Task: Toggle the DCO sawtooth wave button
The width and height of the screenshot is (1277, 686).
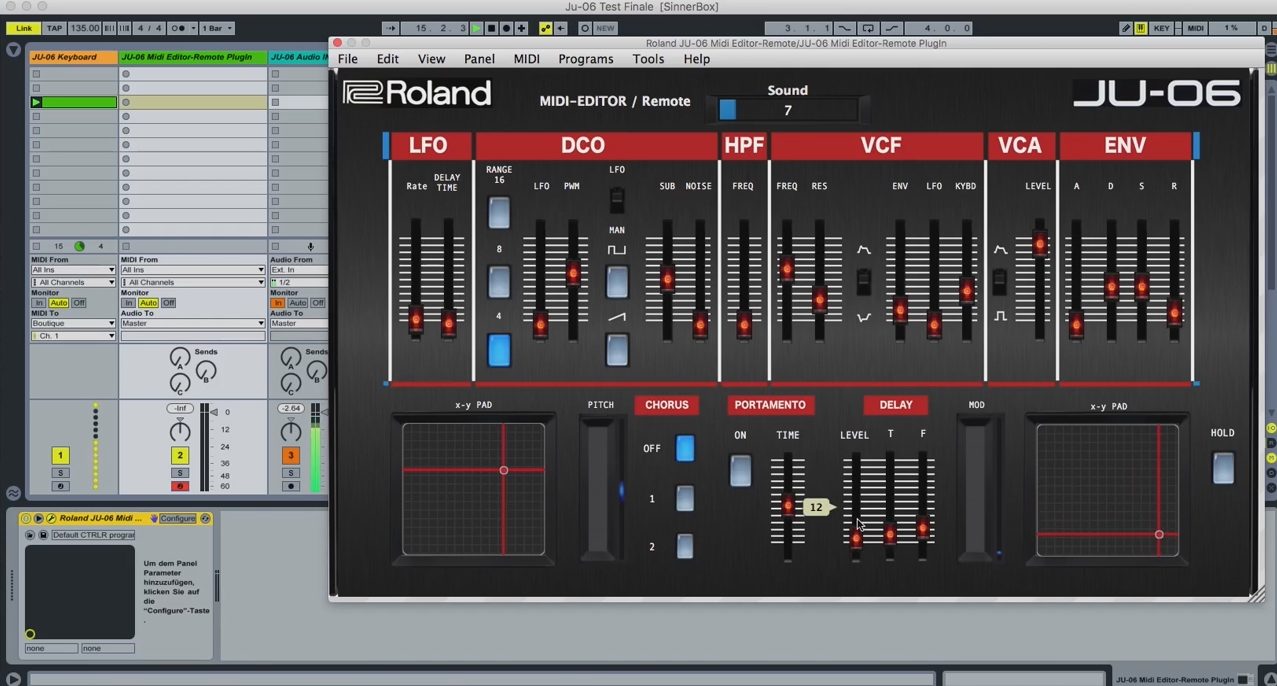Action: (617, 350)
